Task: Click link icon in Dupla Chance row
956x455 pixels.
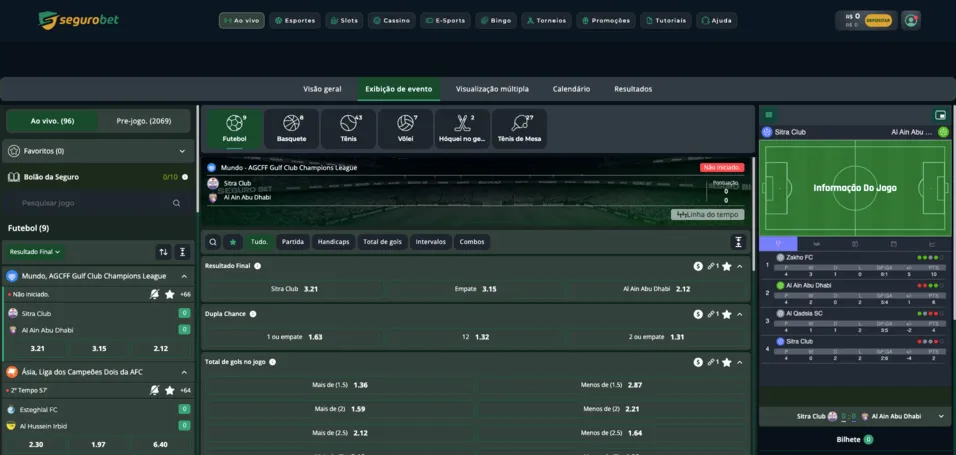Action: pyautogui.click(x=711, y=314)
